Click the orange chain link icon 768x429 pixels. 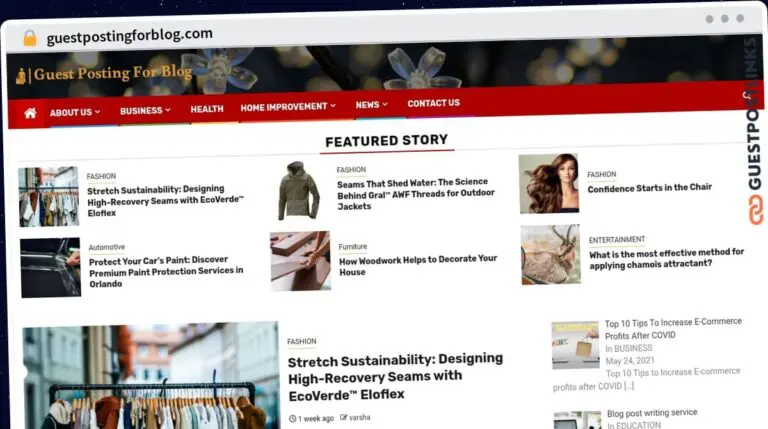[x=756, y=210]
